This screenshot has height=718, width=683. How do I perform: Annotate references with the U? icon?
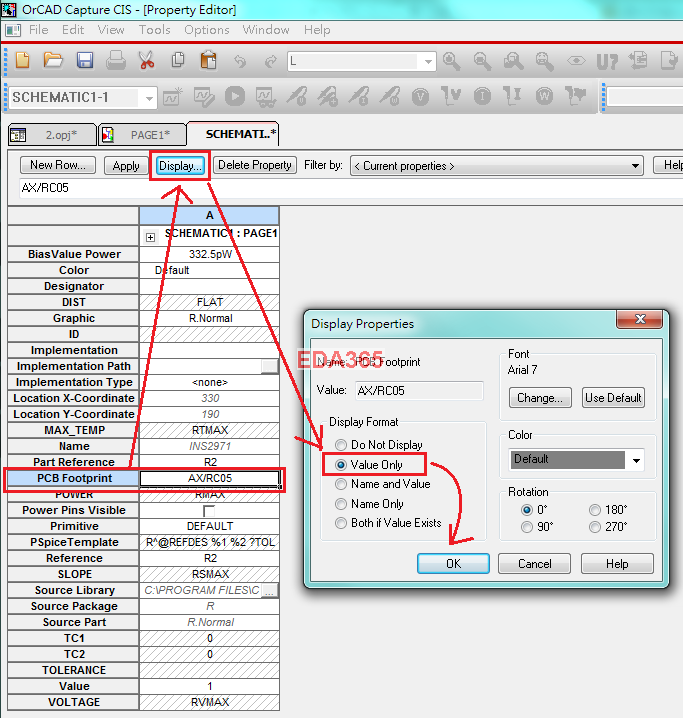coord(607,61)
